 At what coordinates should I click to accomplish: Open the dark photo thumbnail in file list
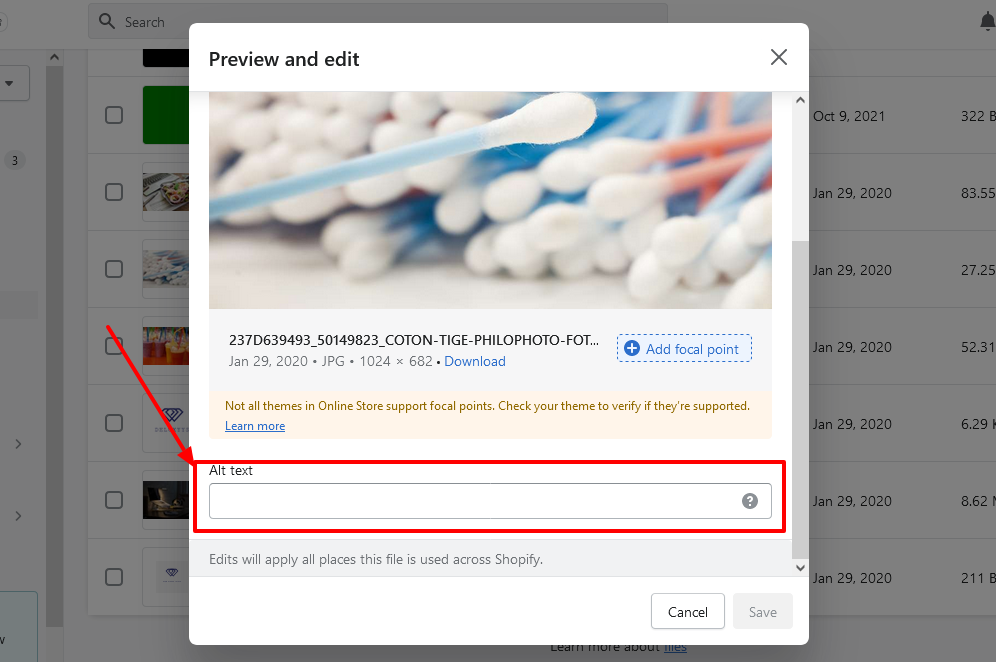165,500
